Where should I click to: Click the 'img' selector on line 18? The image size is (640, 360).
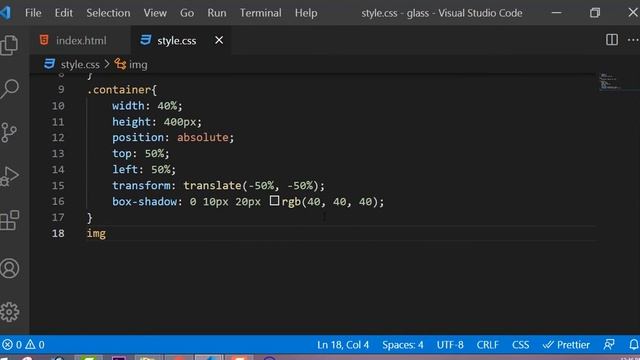(96, 233)
